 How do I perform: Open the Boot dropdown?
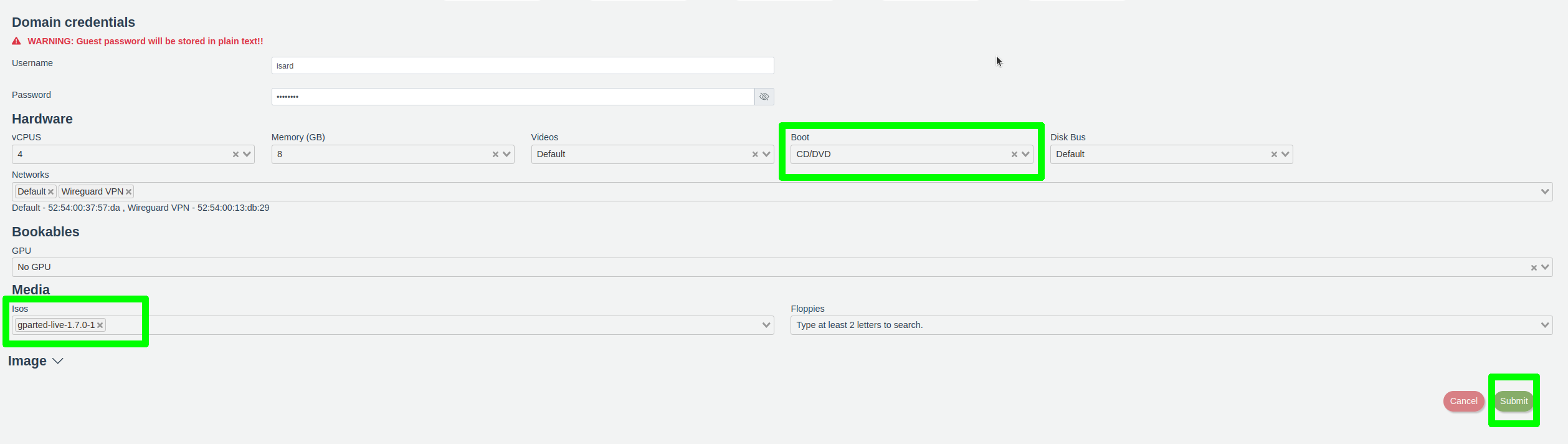(1025, 155)
